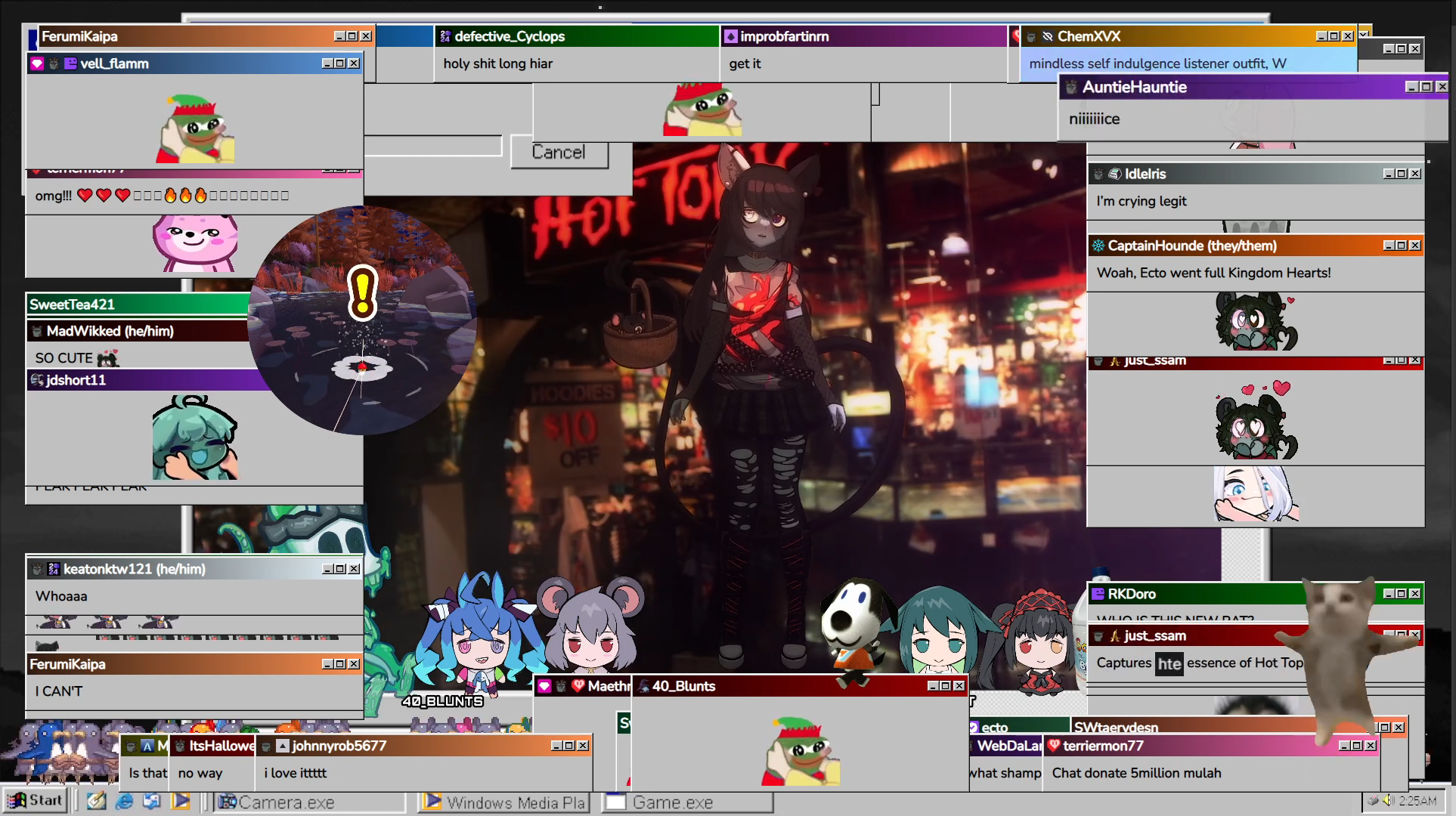Click the Cancel button
Viewport: 1456px width, 816px height.
[x=559, y=153]
